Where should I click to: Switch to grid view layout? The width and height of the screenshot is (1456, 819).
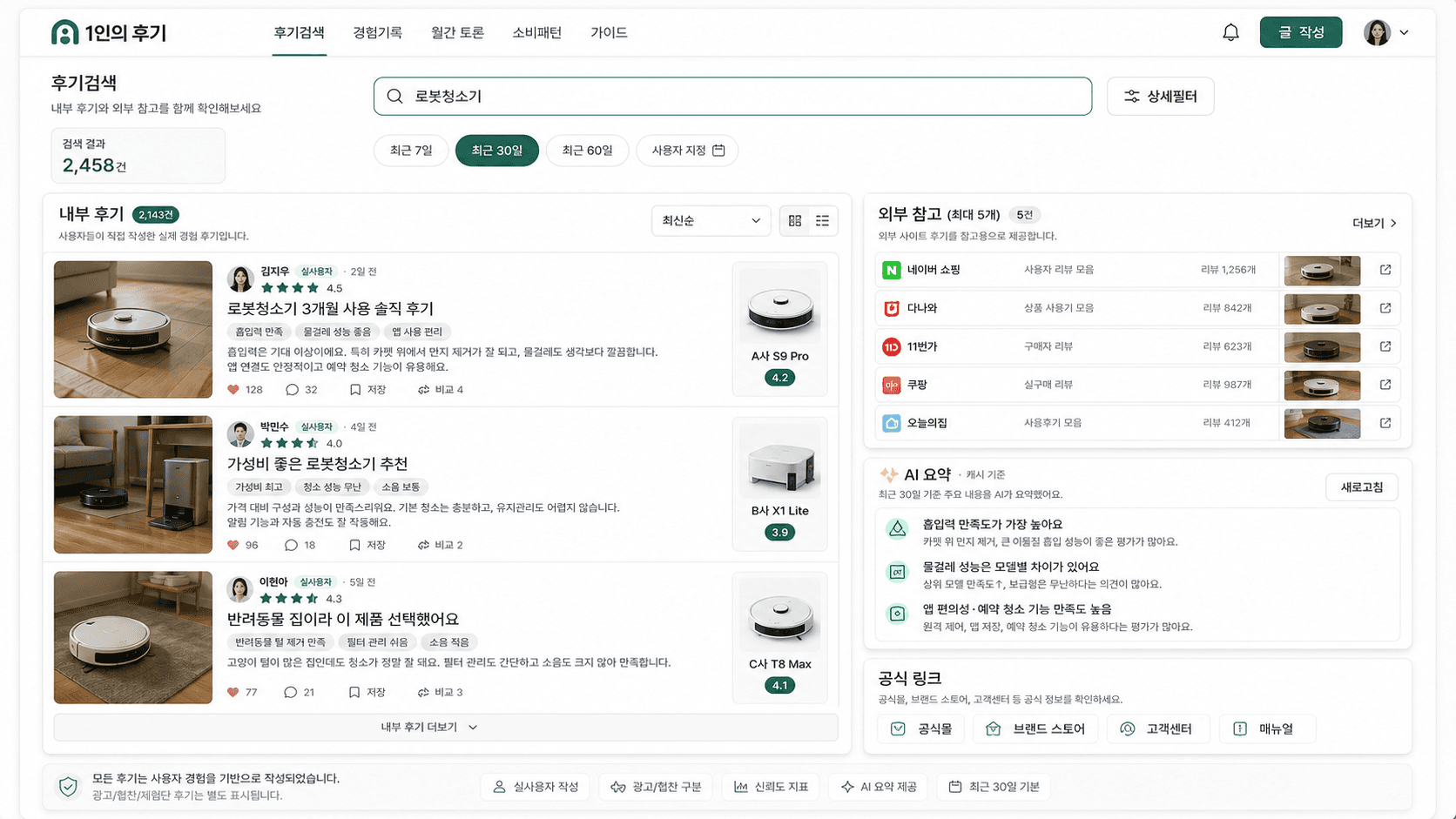click(795, 221)
